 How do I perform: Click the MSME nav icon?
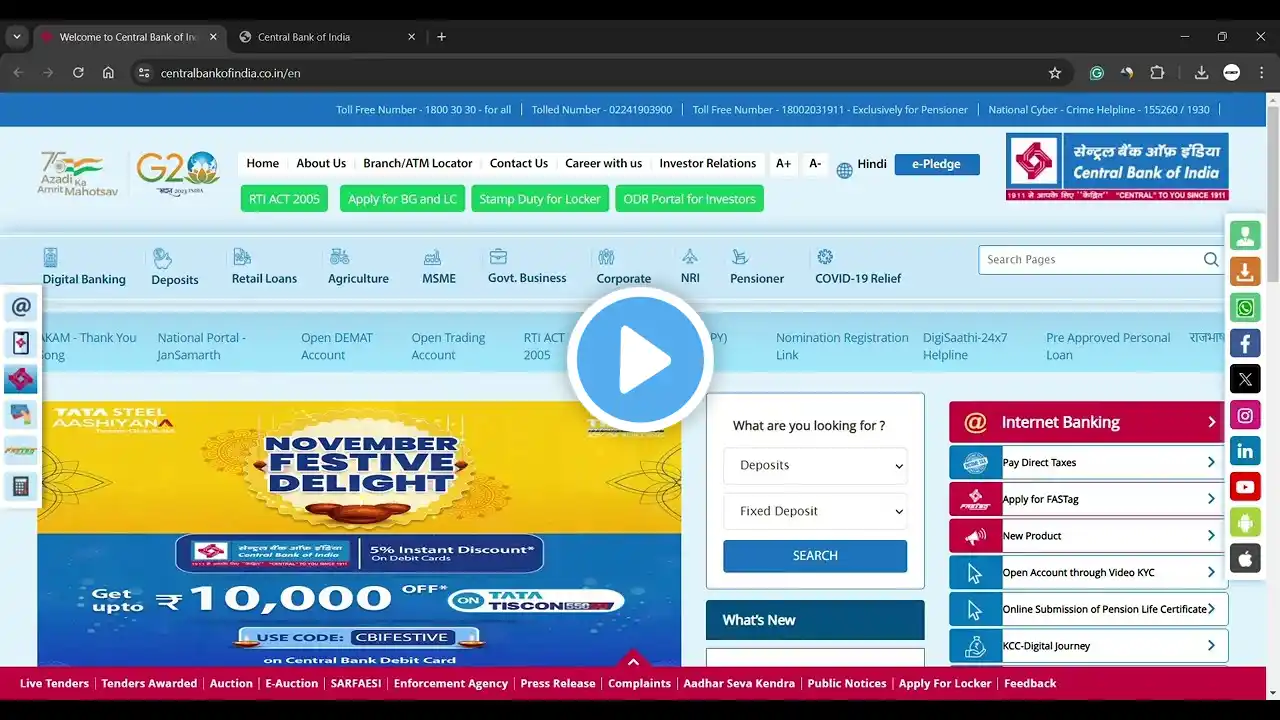tap(432, 257)
